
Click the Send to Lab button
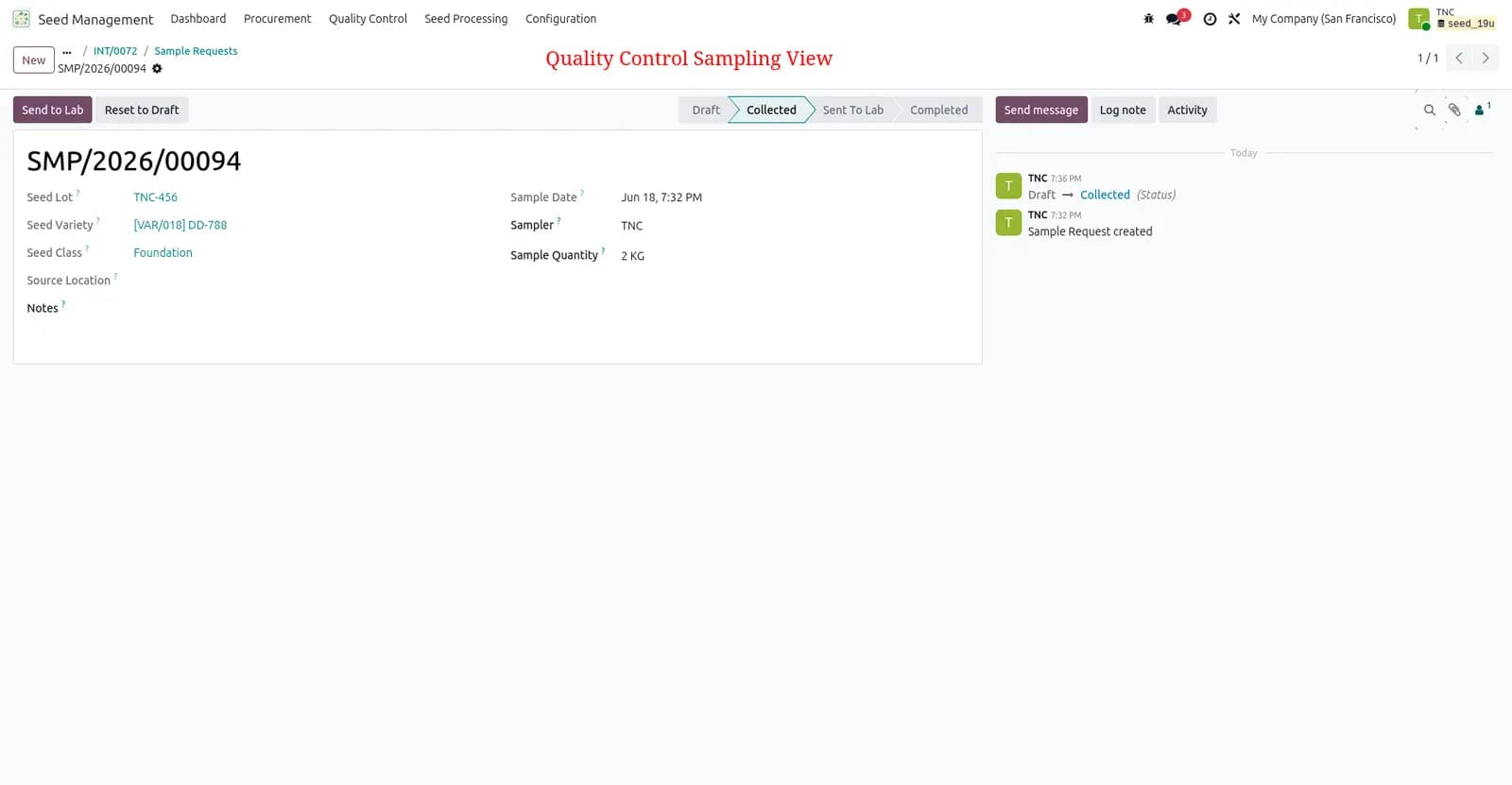53,110
